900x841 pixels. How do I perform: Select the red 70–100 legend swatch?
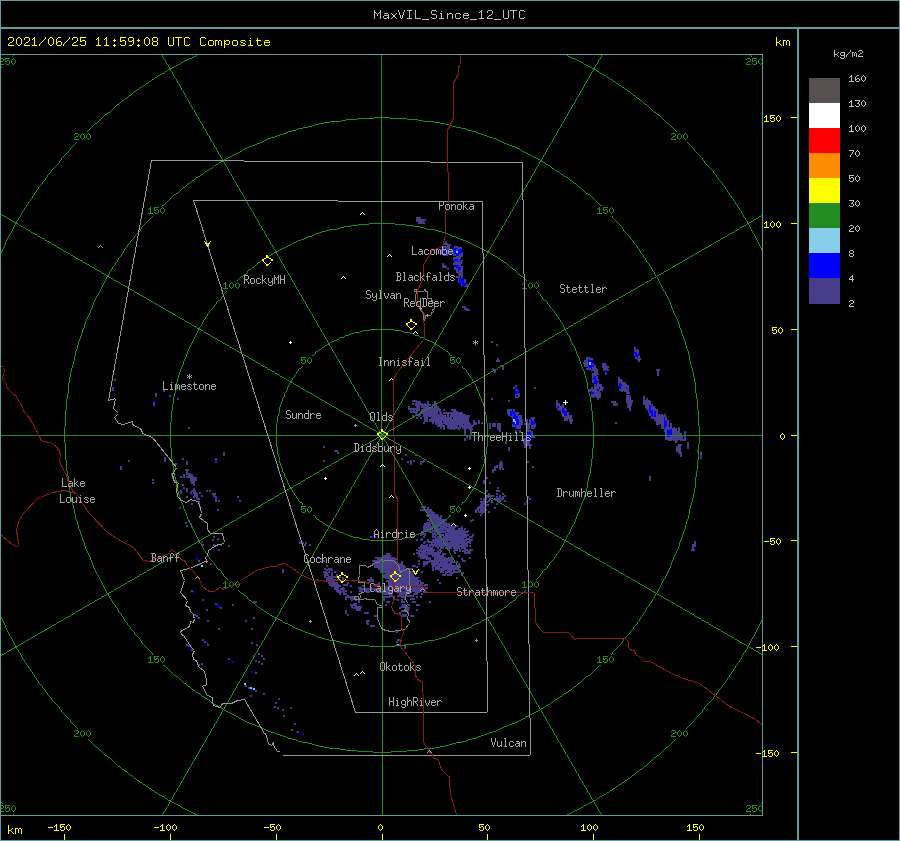coord(824,141)
